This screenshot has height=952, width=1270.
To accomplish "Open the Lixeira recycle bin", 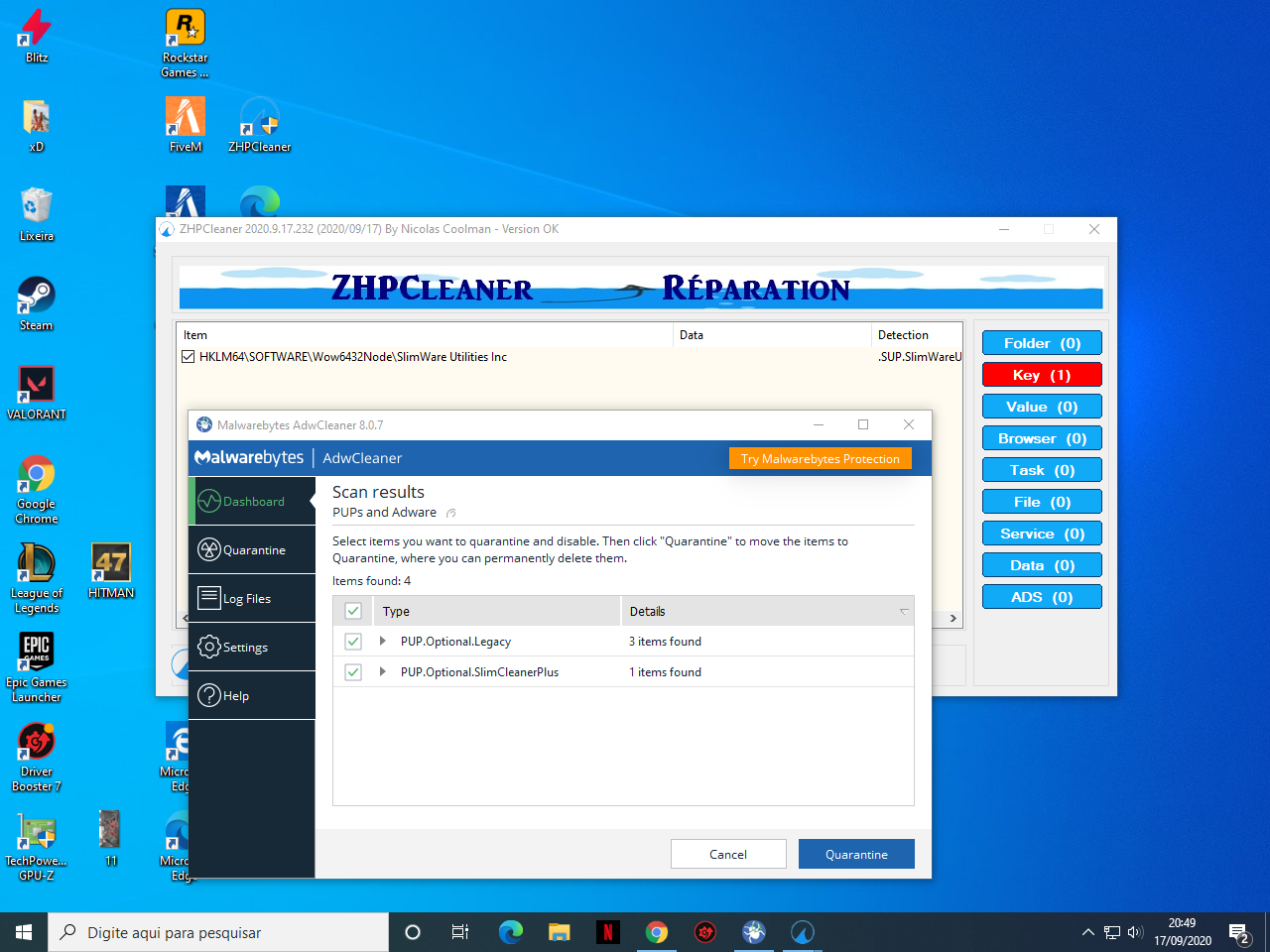I will 36,214.
